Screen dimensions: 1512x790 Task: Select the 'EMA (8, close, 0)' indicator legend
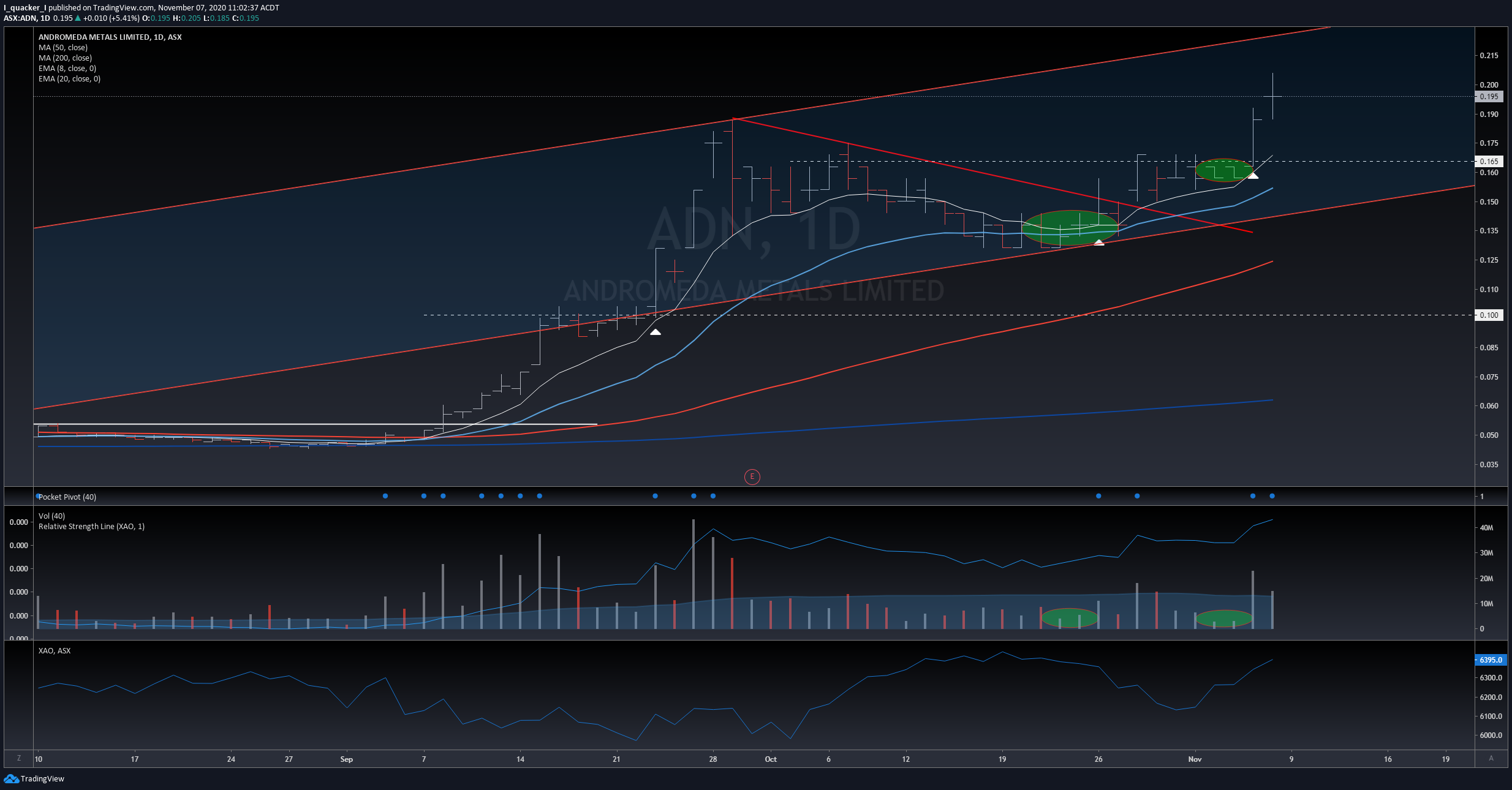point(67,69)
